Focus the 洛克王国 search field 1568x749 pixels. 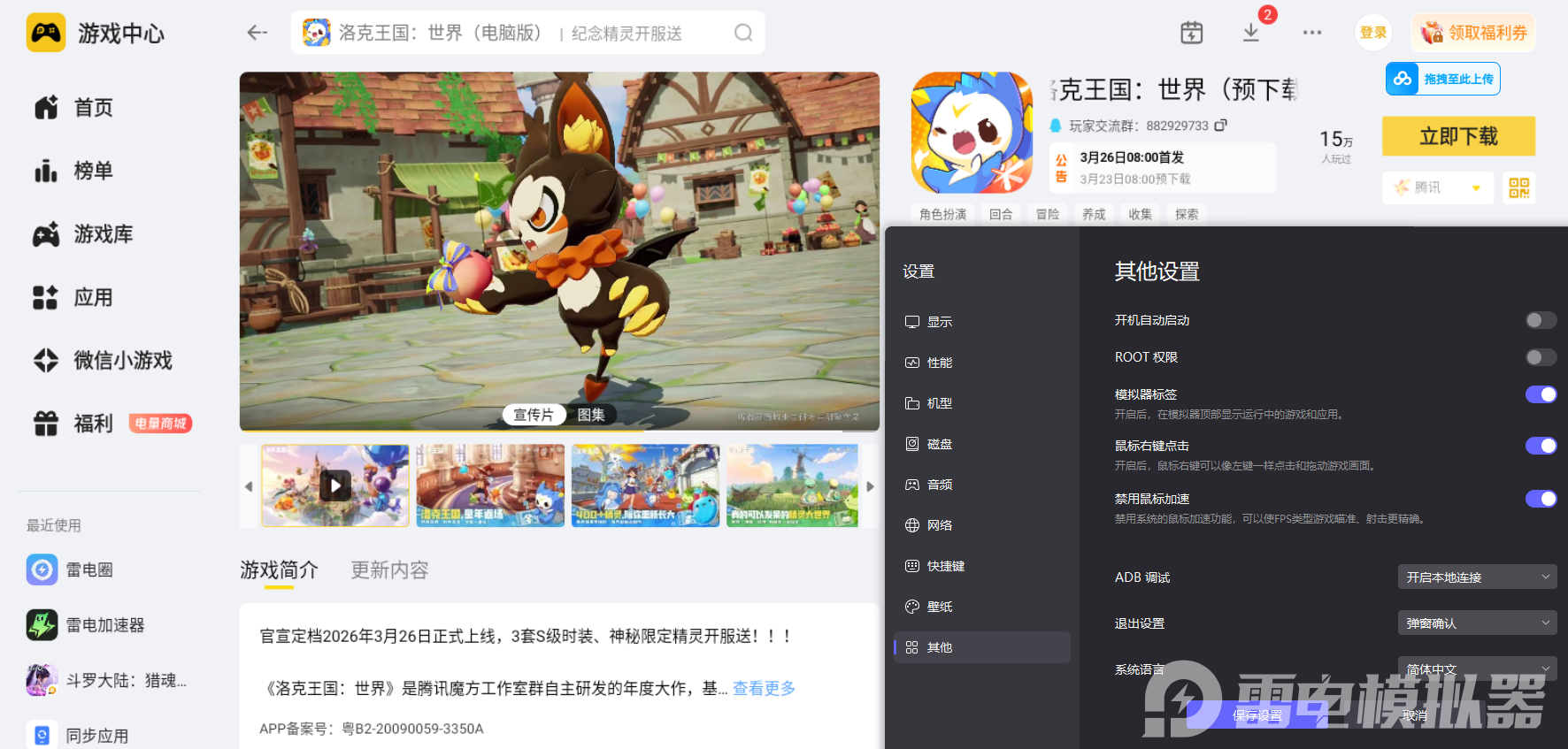click(x=528, y=33)
